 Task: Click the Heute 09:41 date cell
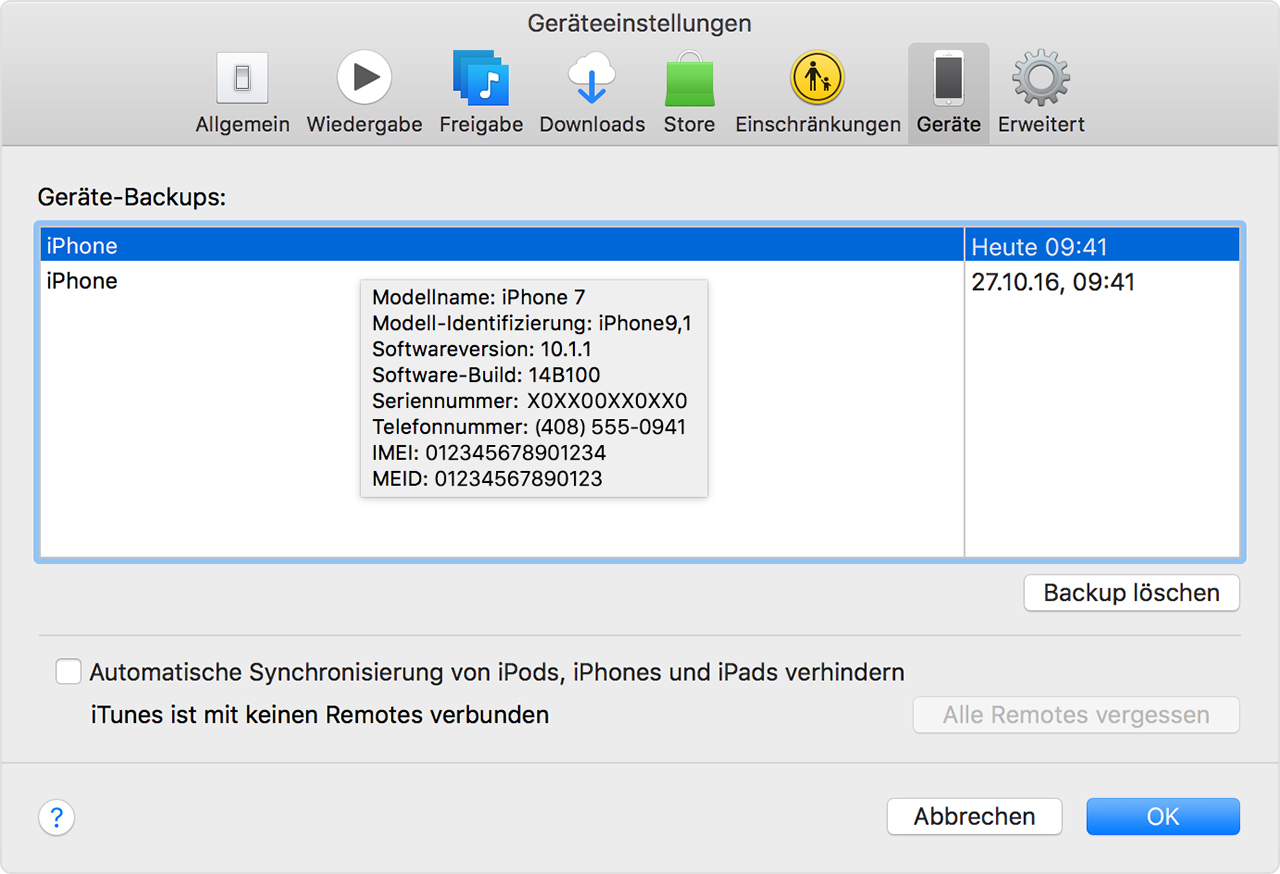point(1102,246)
